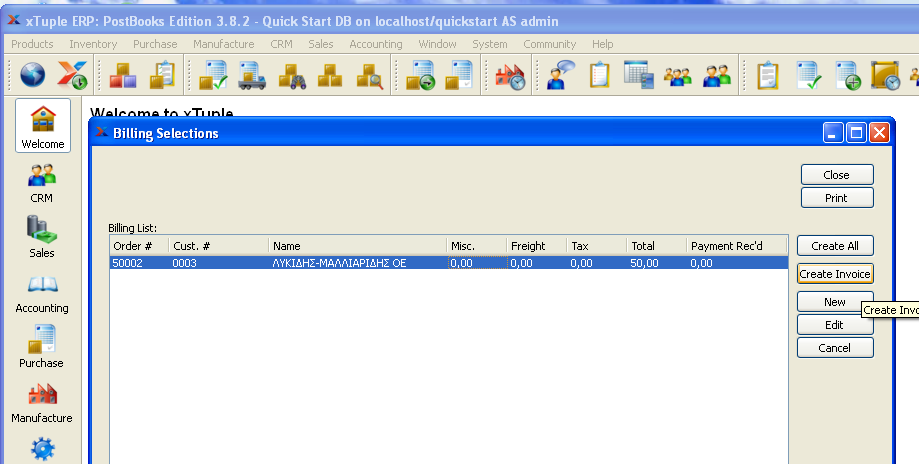Open the Window menu
The width and height of the screenshot is (919, 464).
pos(437,44)
